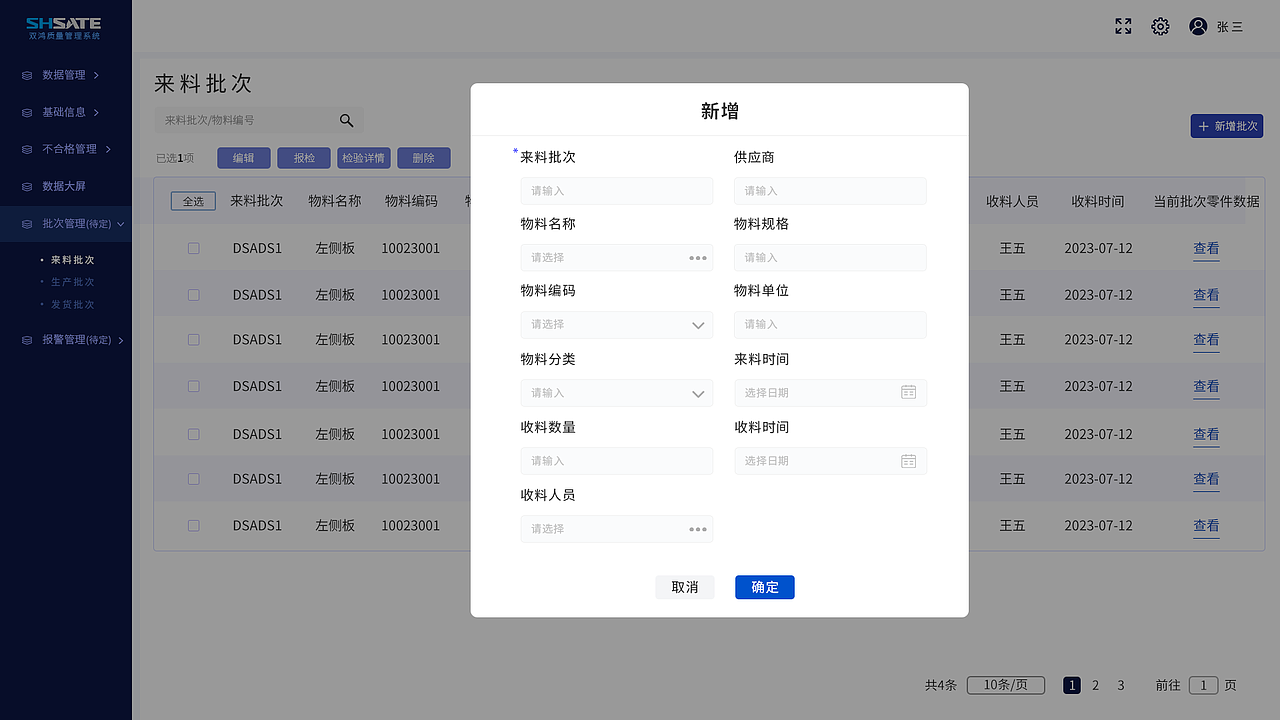Check the first DSADS1 row checkbox
Viewport: 1280px width, 720px height.
(193, 248)
